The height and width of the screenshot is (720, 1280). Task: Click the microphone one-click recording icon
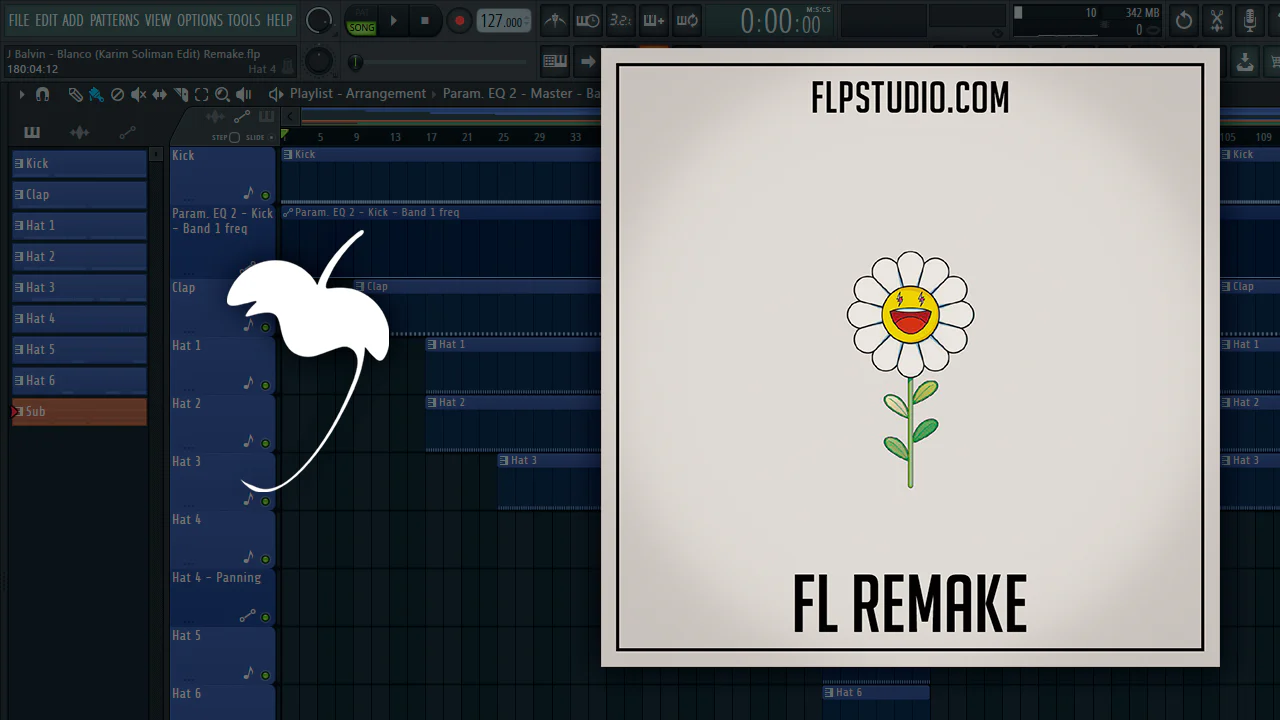1250,20
